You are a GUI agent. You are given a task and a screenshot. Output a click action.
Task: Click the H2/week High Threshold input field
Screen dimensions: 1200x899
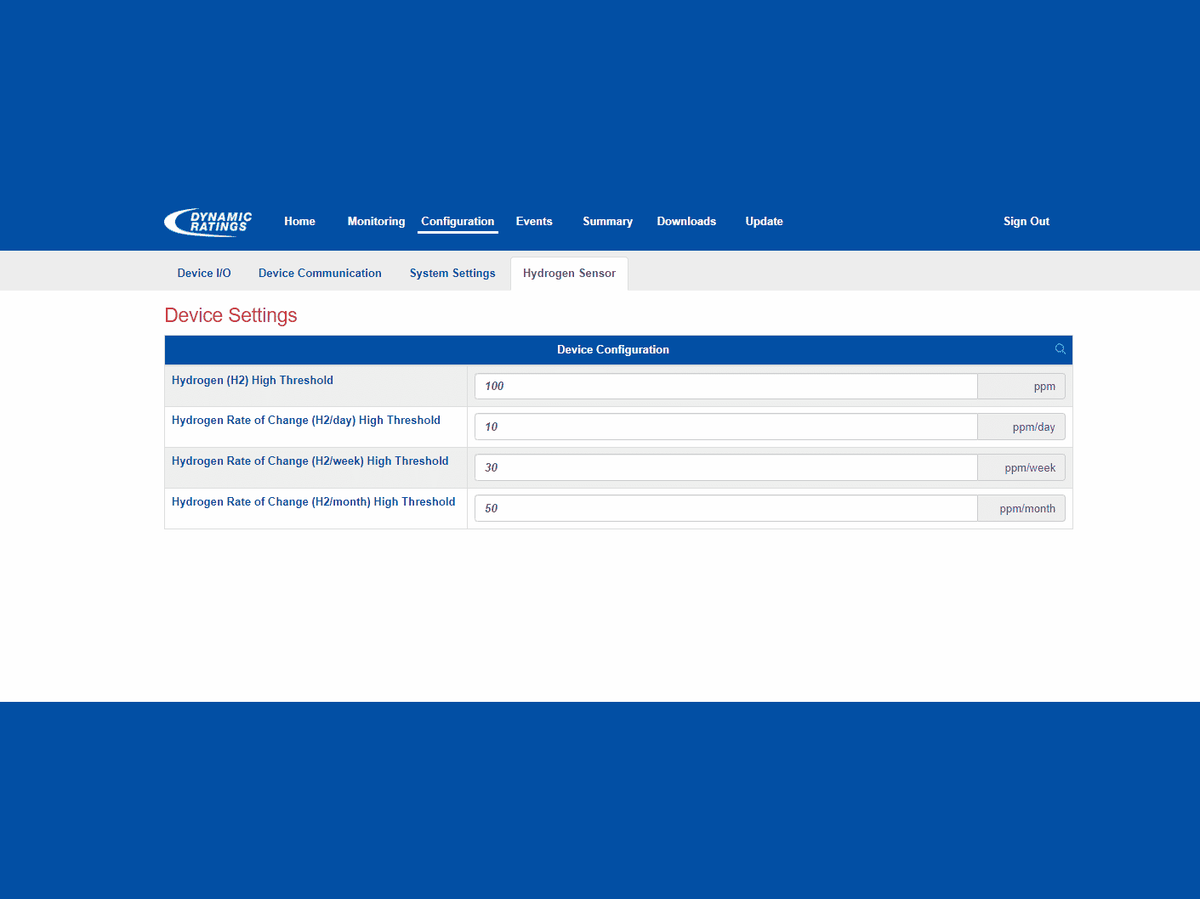tap(726, 468)
